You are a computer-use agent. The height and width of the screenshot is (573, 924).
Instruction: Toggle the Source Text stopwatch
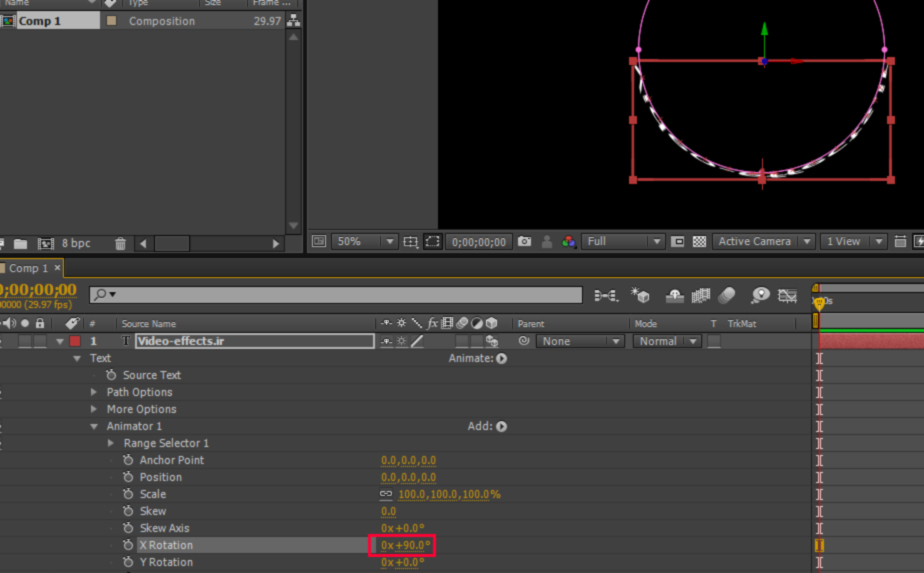click(x=111, y=375)
